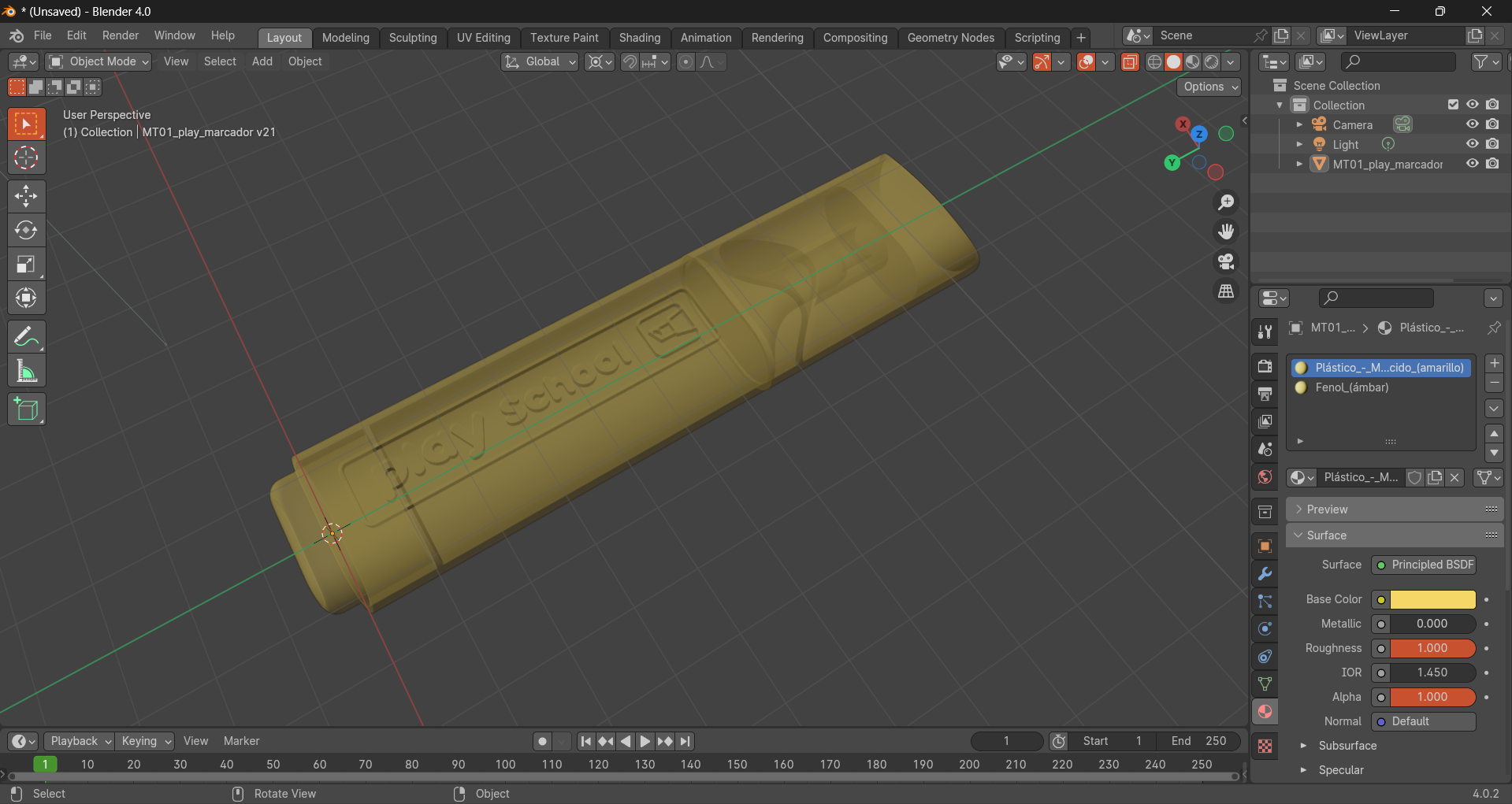
Task: Select the Scale tool
Action: tap(26, 265)
